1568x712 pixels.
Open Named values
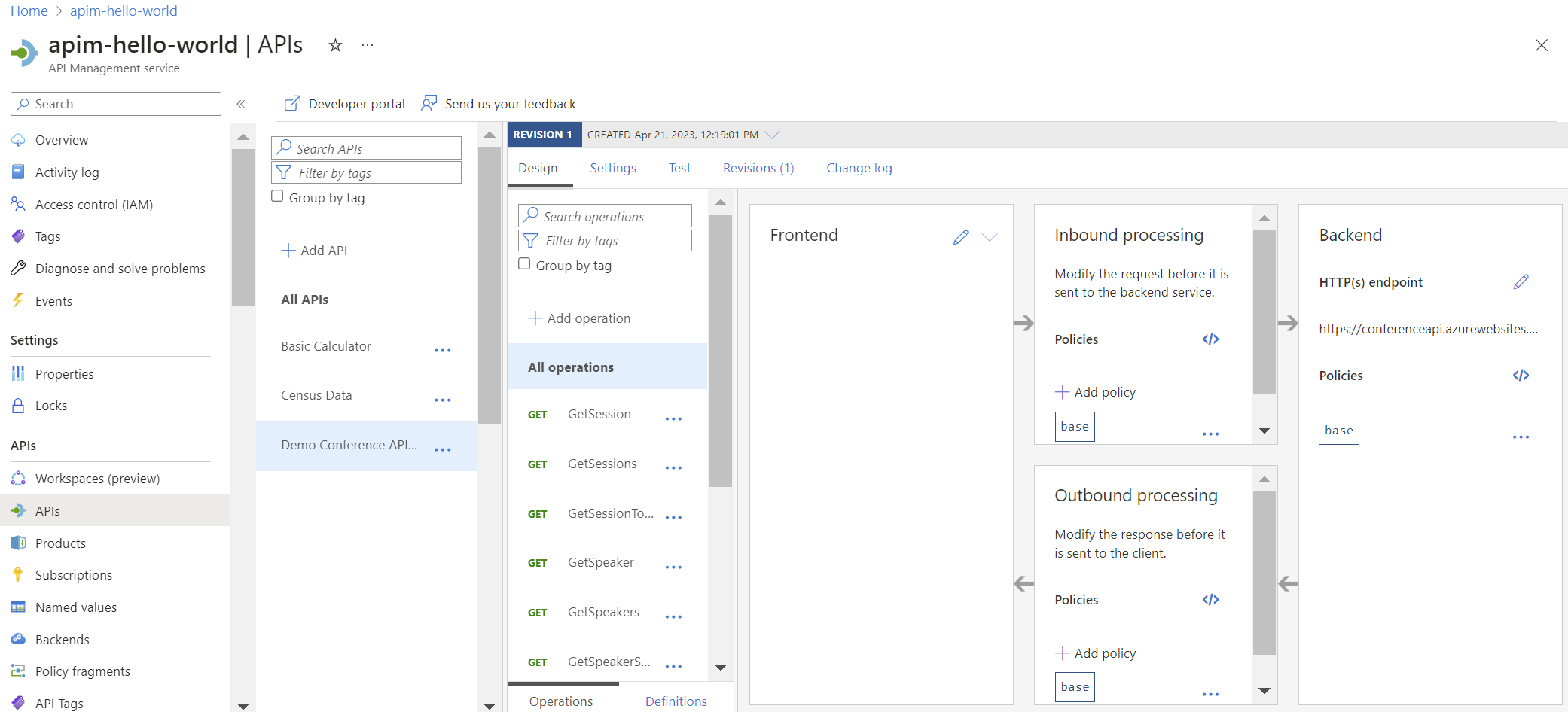point(75,607)
